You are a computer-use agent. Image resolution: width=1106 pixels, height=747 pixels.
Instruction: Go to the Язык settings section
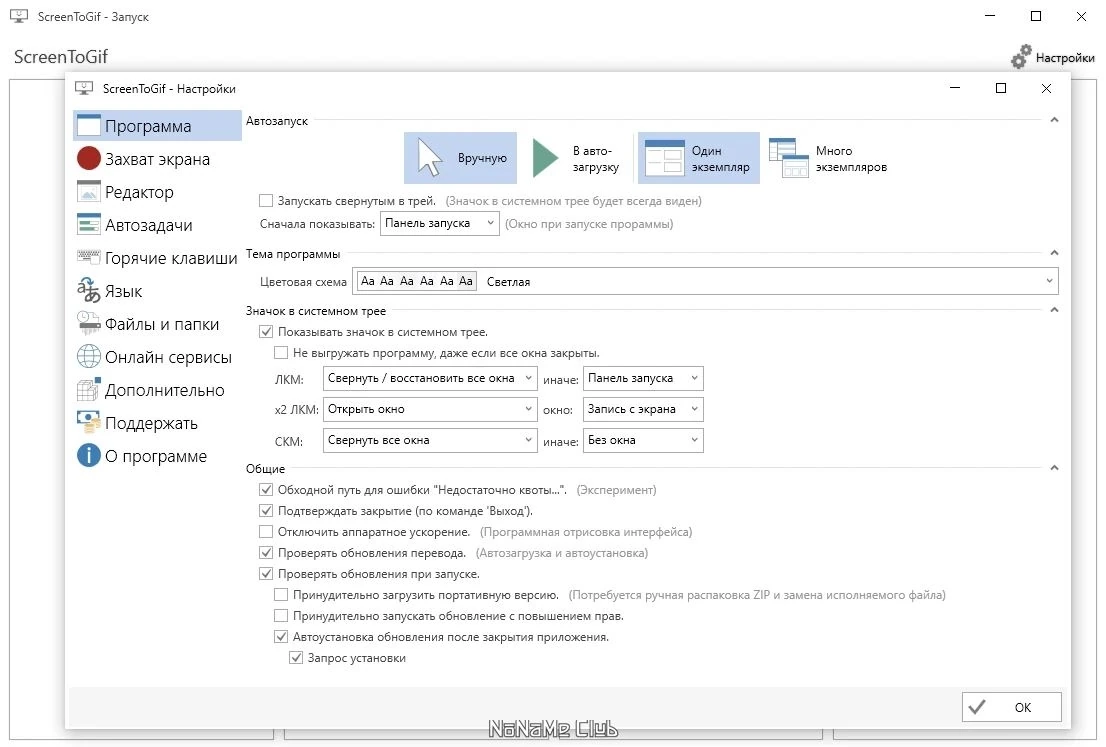click(157, 291)
